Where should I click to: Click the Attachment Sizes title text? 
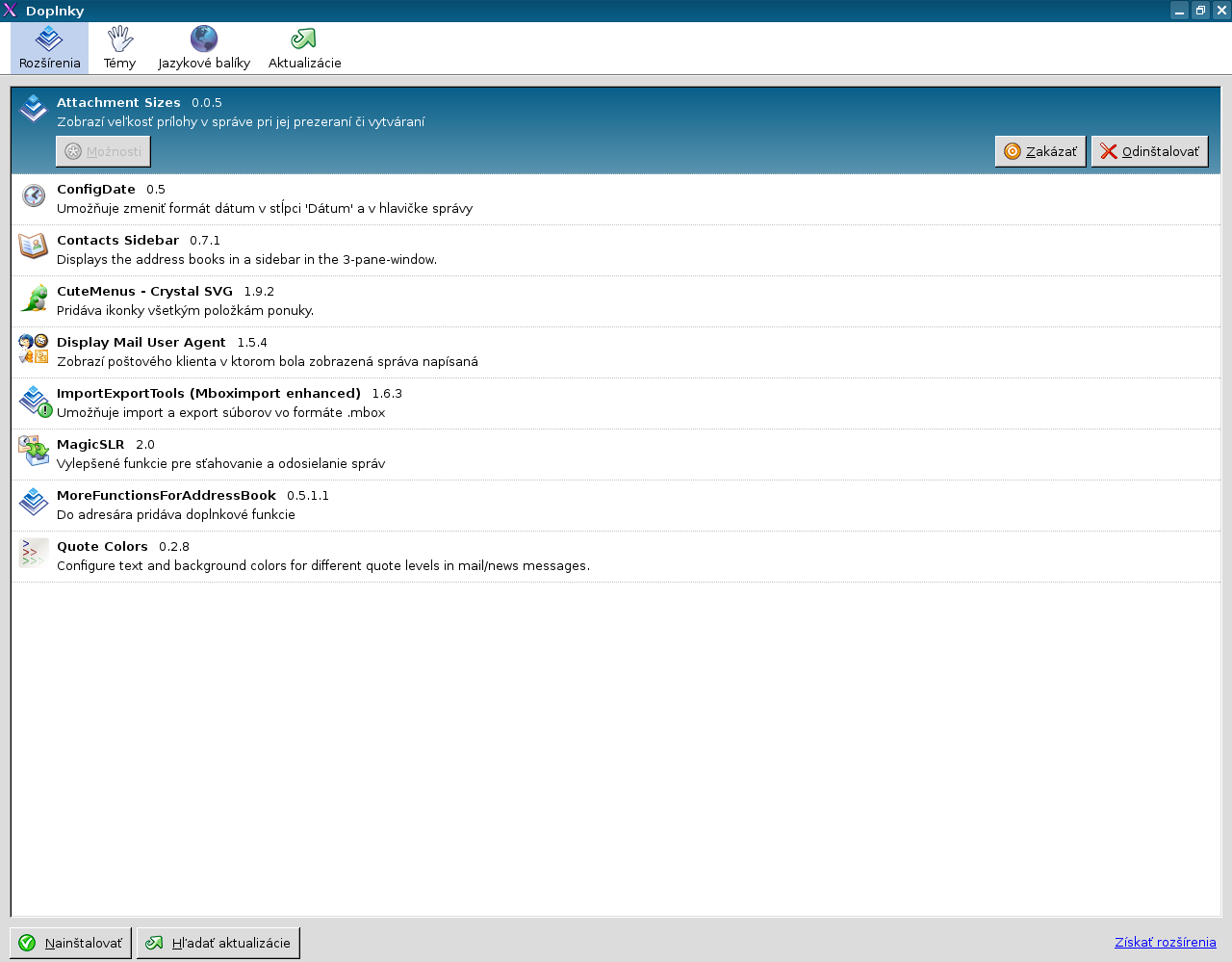tap(118, 102)
